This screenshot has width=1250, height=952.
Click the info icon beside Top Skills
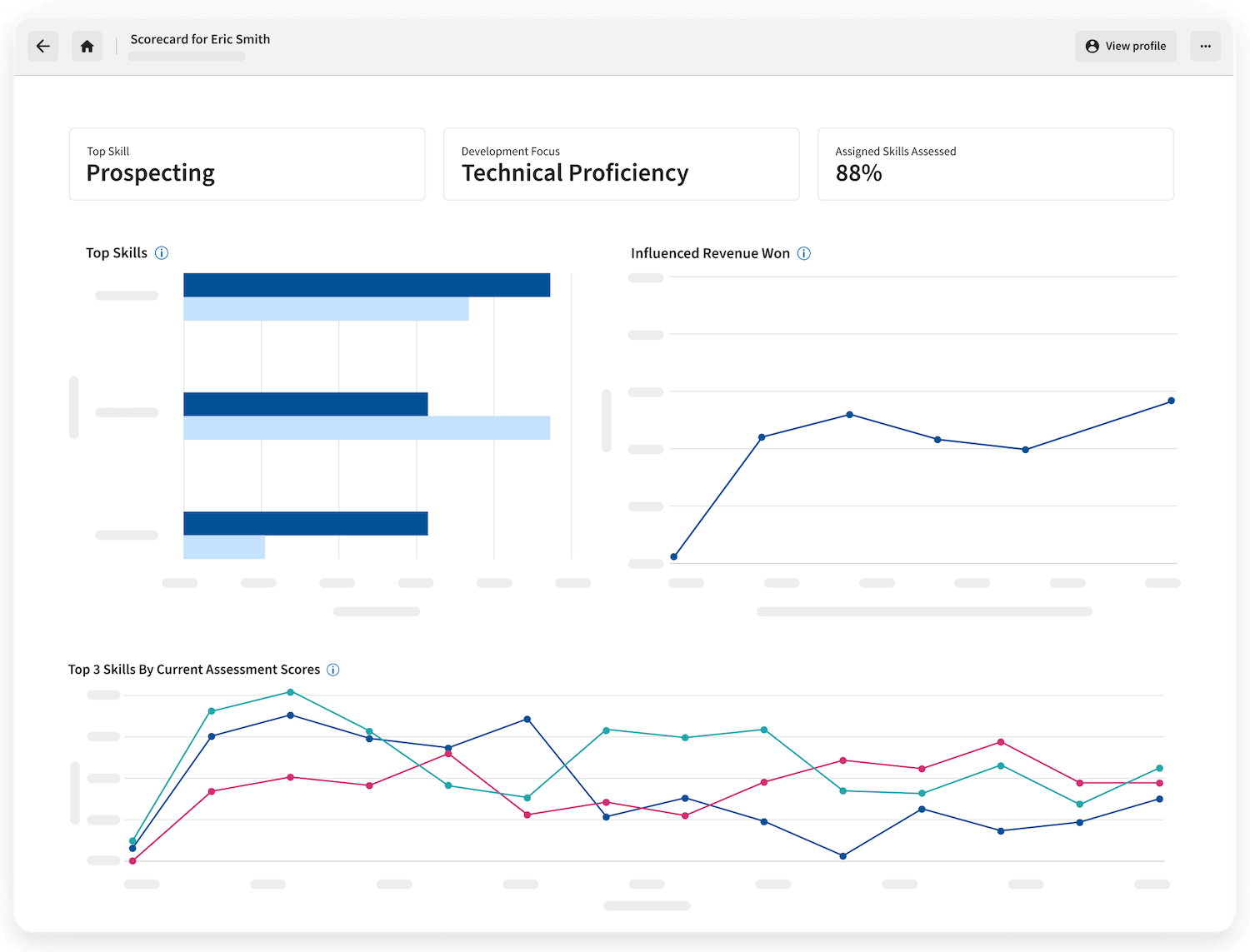point(162,253)
